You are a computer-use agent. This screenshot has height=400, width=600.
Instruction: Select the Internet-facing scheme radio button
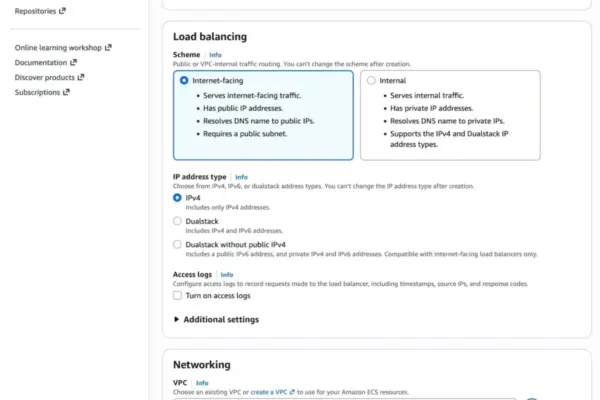pos(184,80)
